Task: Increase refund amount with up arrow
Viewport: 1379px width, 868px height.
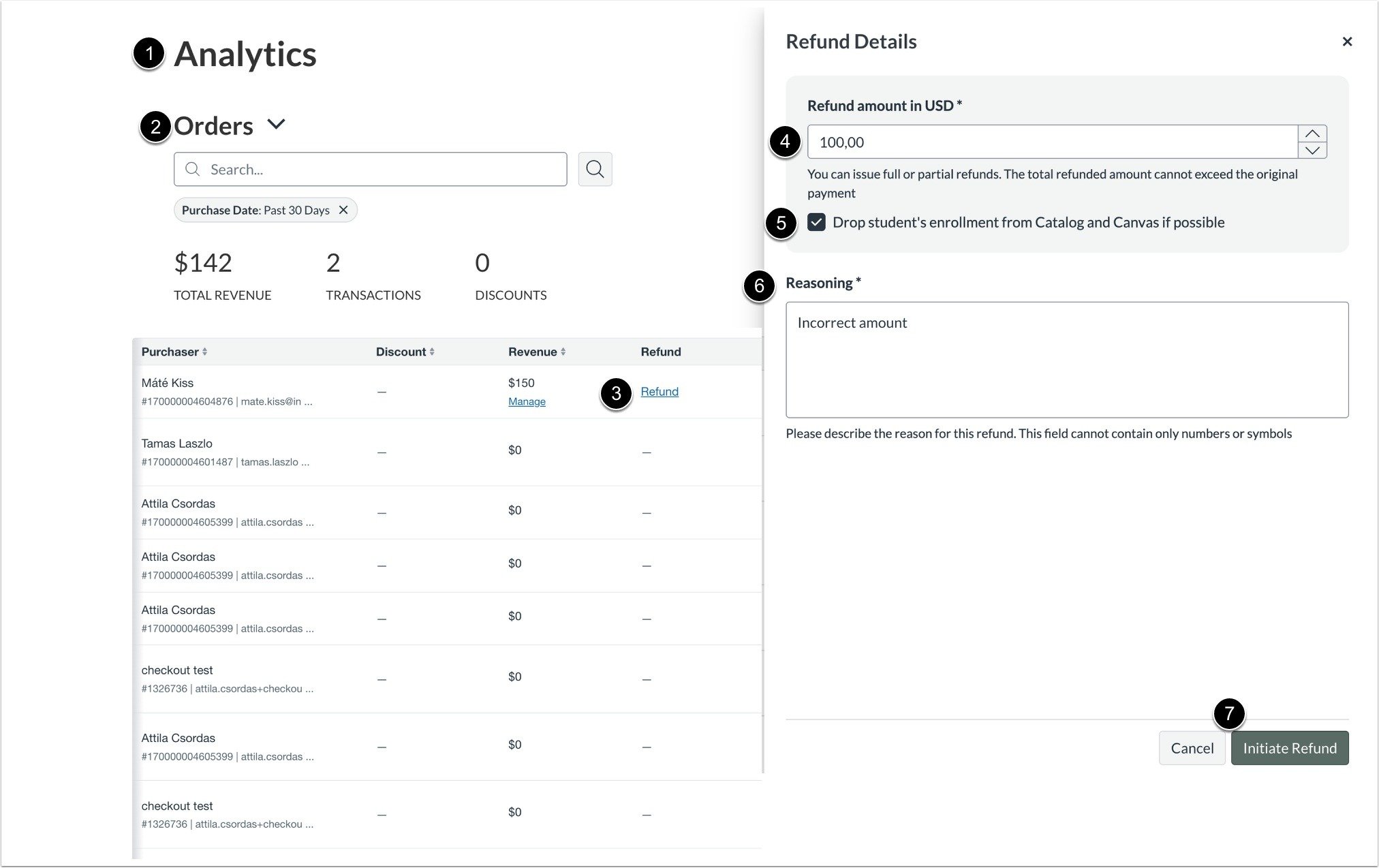Action: point(1312,134)
